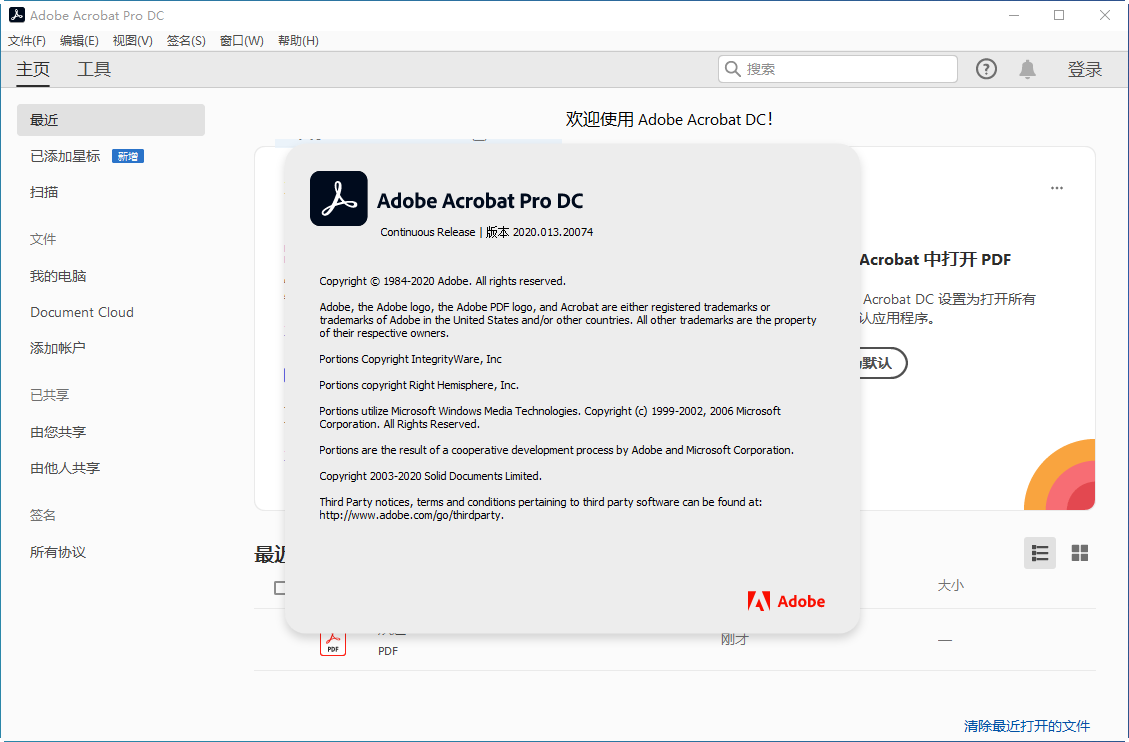Select the 主页 tab
This screenshot has width=1129, height=742.
[32, 69]
